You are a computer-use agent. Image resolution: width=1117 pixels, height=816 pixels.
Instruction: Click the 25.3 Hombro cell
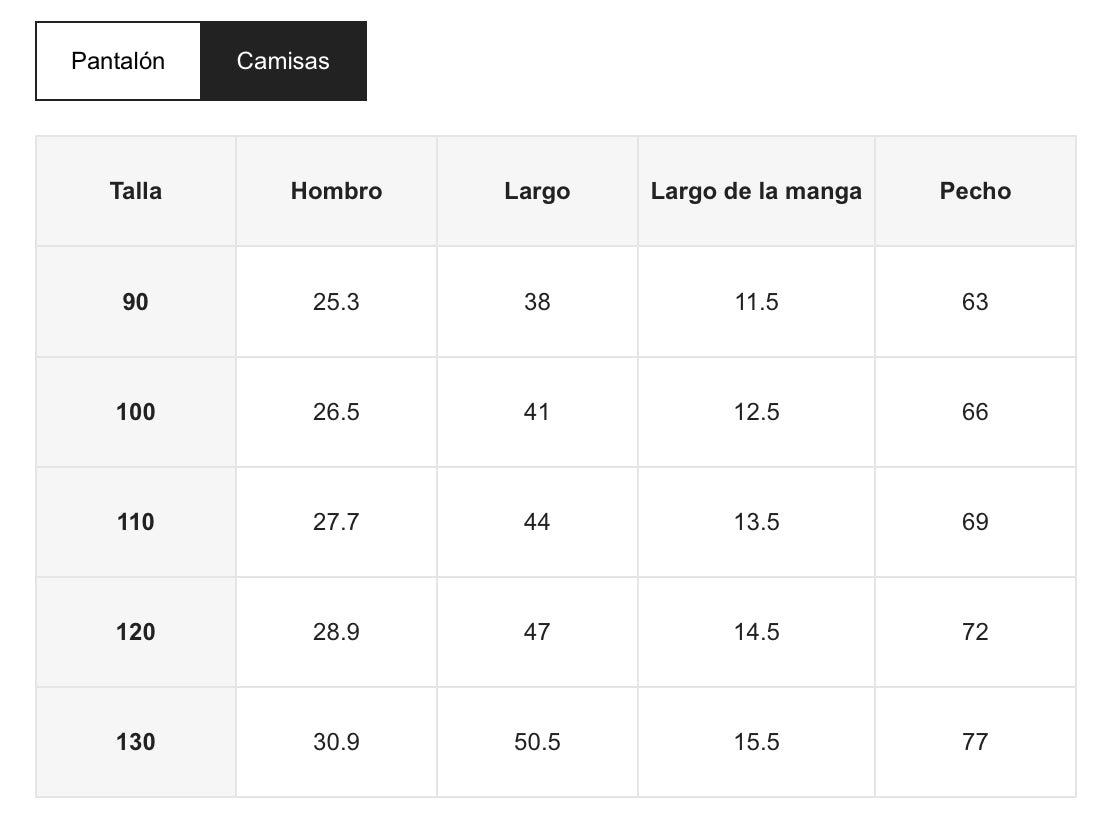(x=336, y=302)
